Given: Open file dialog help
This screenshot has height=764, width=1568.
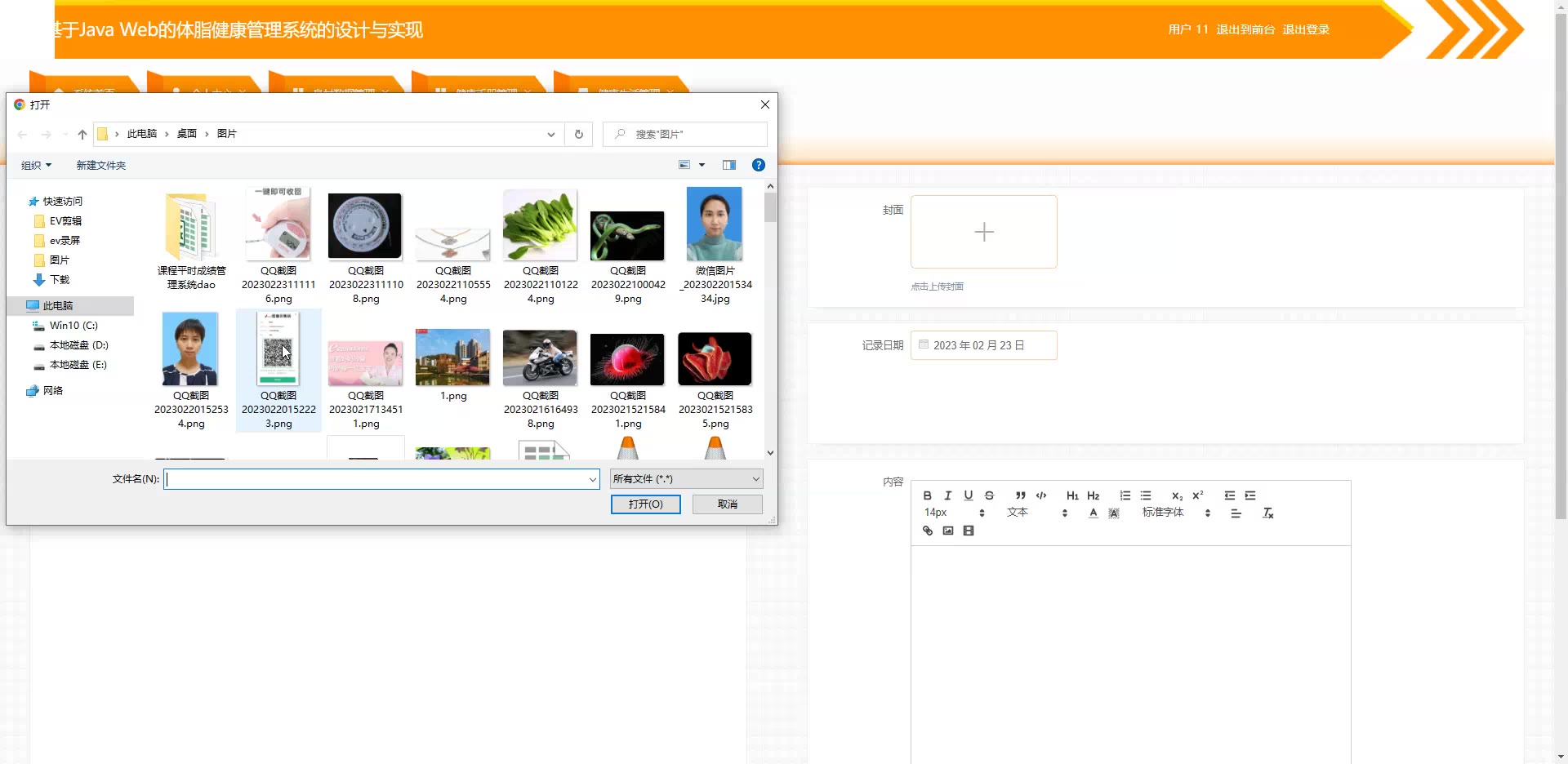Looking at the screenshot, I should point(759,165).
